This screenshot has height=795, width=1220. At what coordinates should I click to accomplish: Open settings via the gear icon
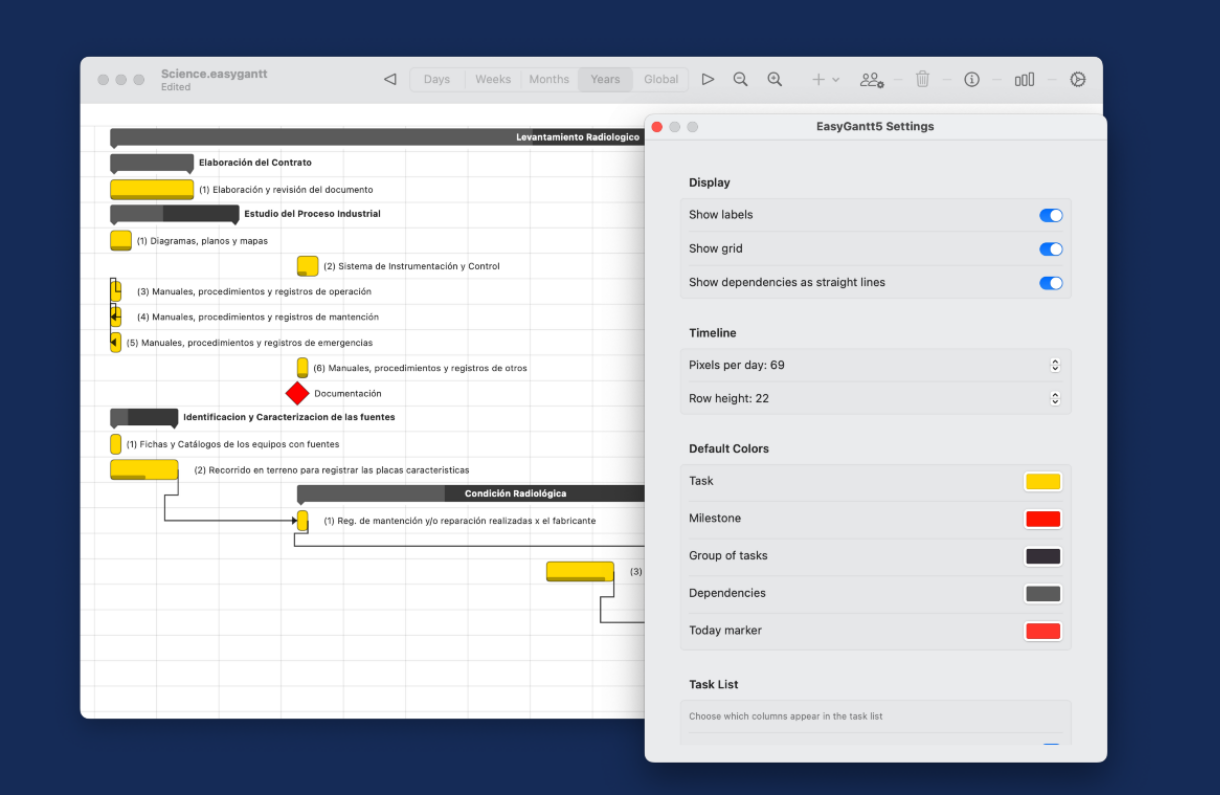click(1077, 79)
